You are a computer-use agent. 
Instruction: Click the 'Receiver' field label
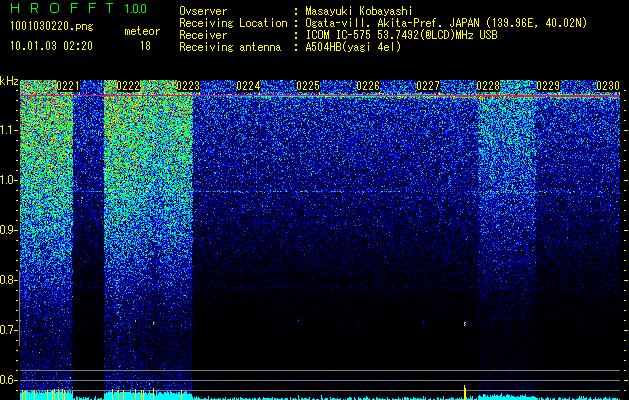point(203,35)
